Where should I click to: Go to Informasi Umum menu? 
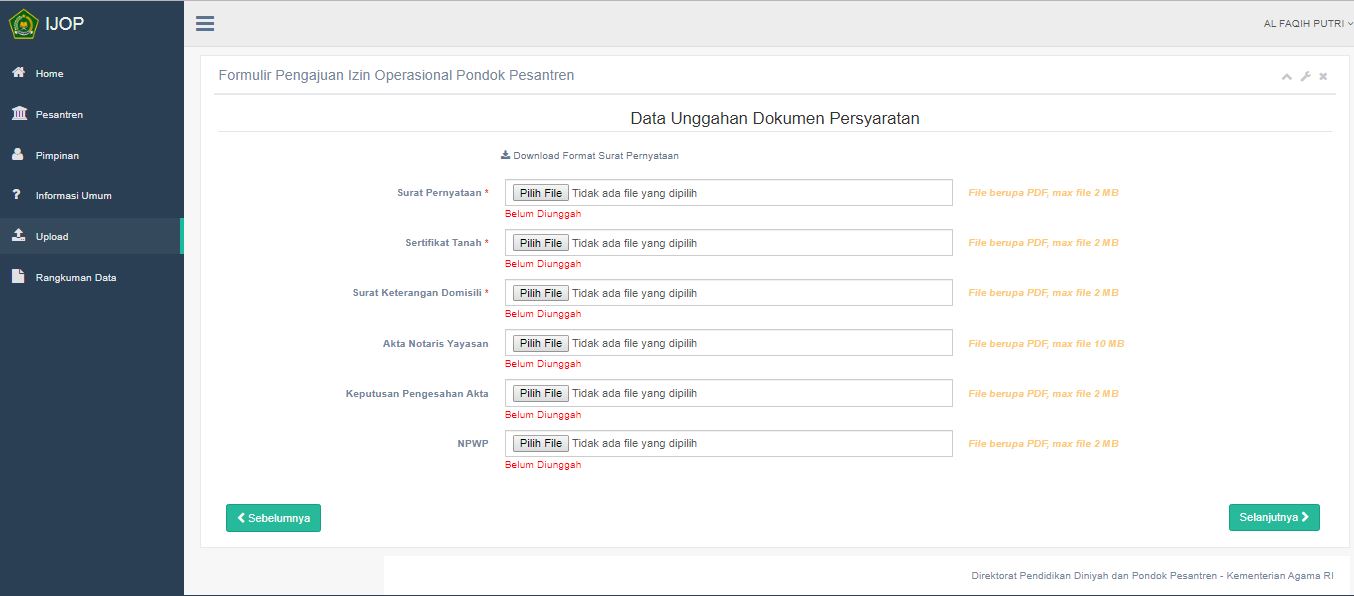(73, 196)
